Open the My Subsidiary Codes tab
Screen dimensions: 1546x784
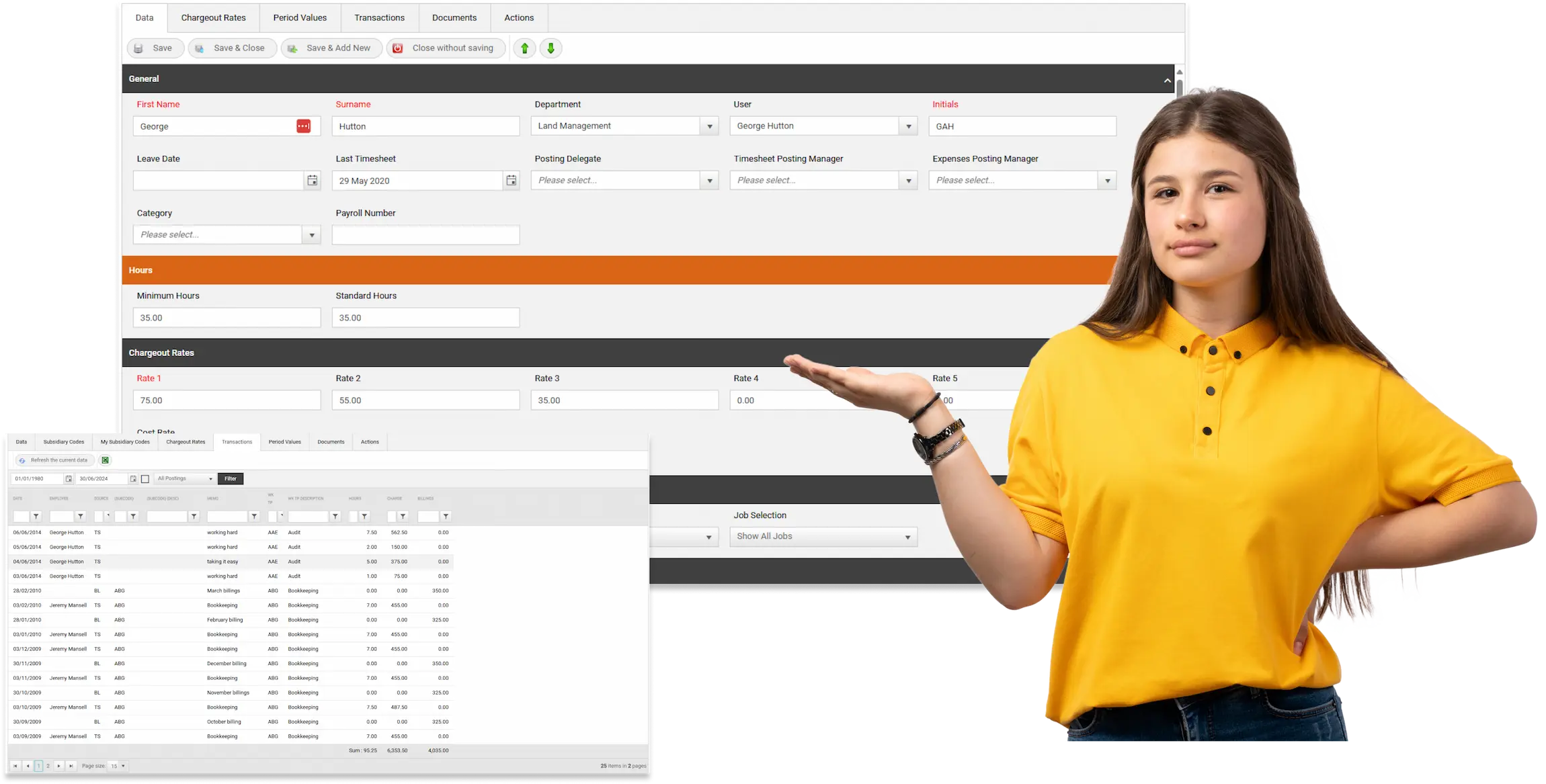pos(125,442)
